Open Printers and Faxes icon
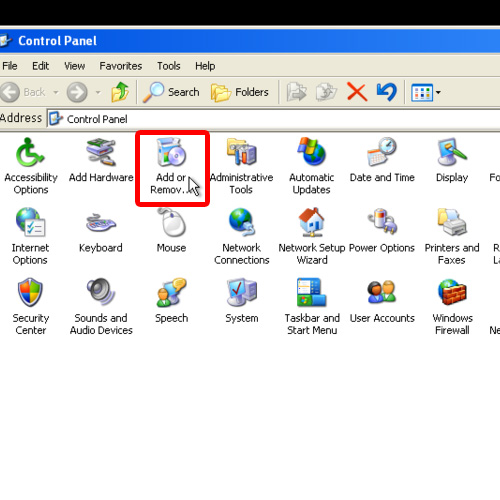500x500 pixels. (x=452, y=222)
